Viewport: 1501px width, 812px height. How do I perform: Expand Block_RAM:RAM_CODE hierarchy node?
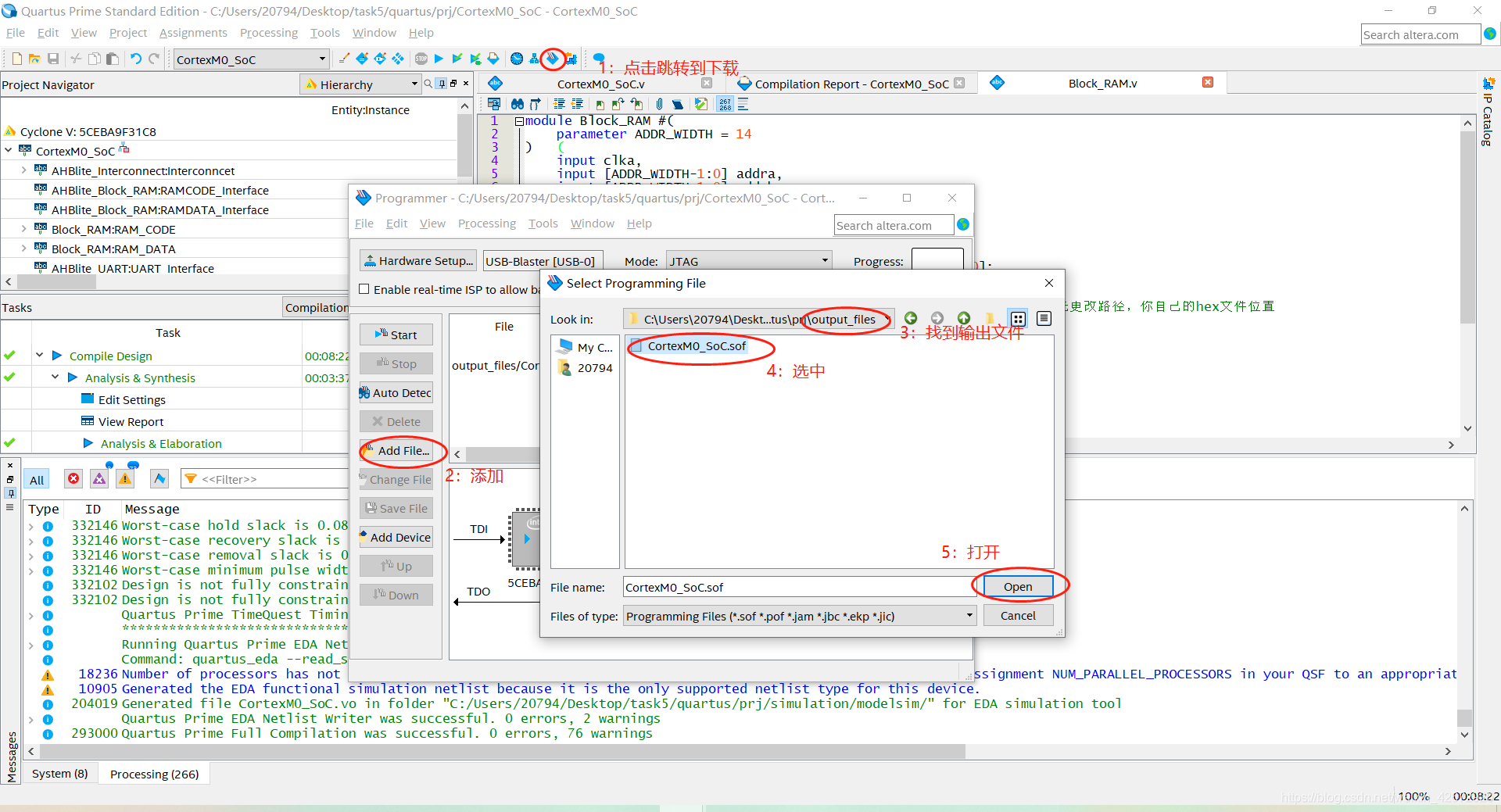click(x=23, y=229)
